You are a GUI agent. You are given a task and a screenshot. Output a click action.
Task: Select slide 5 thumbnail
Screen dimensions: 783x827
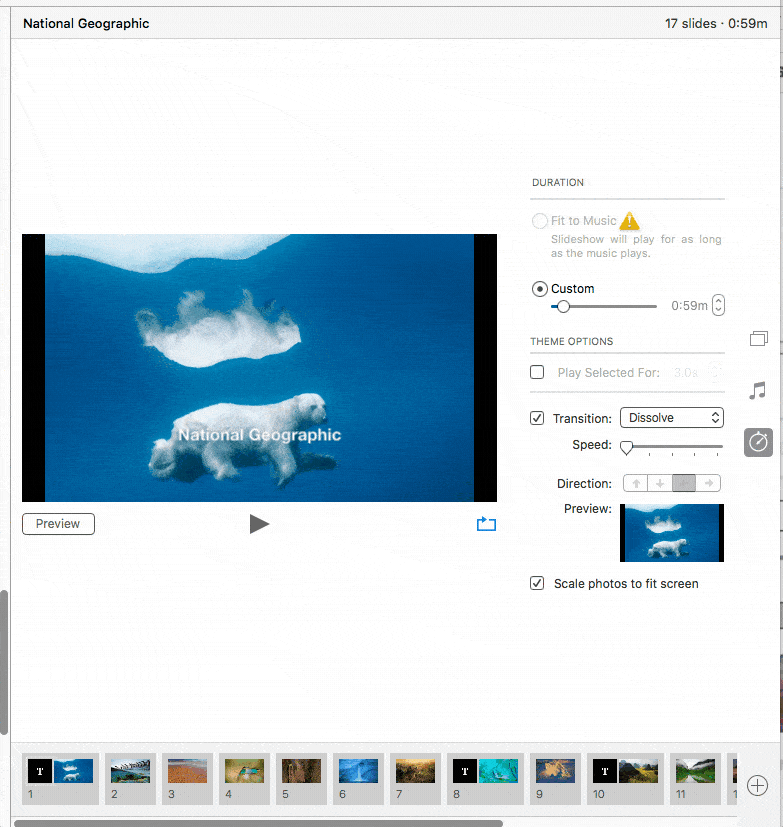[x=301, y=771]
